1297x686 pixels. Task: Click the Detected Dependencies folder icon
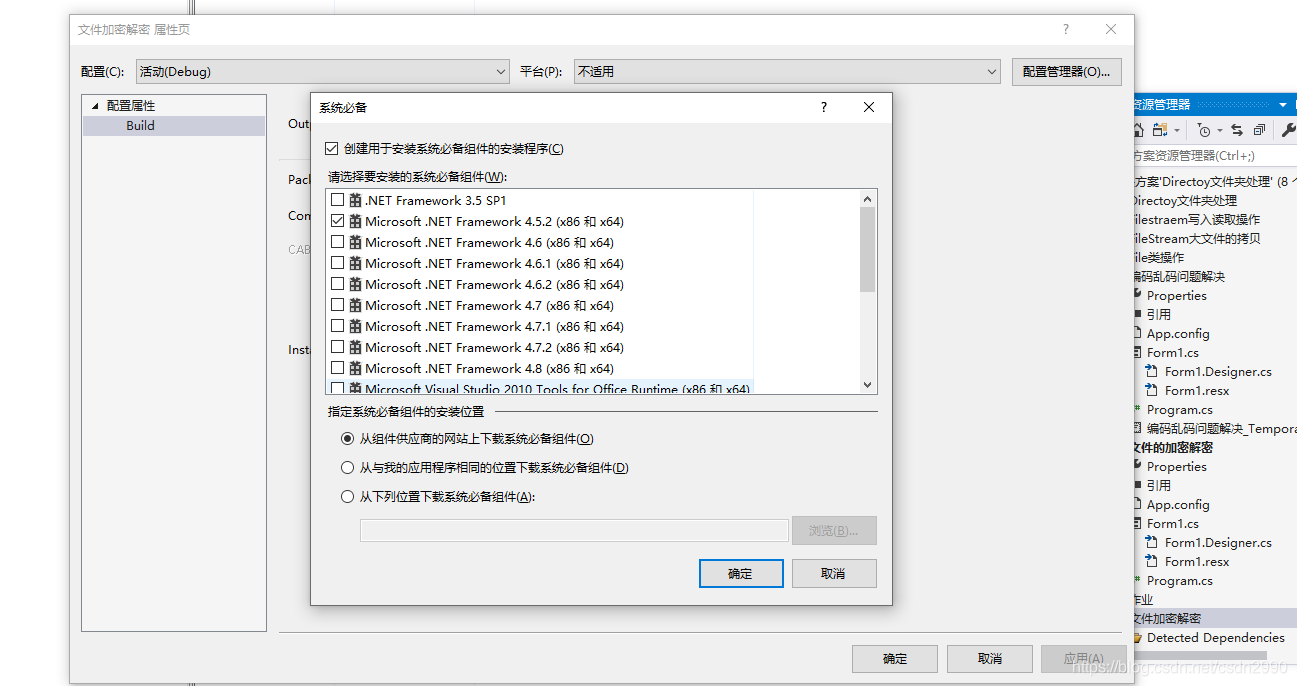point(1137,637)
